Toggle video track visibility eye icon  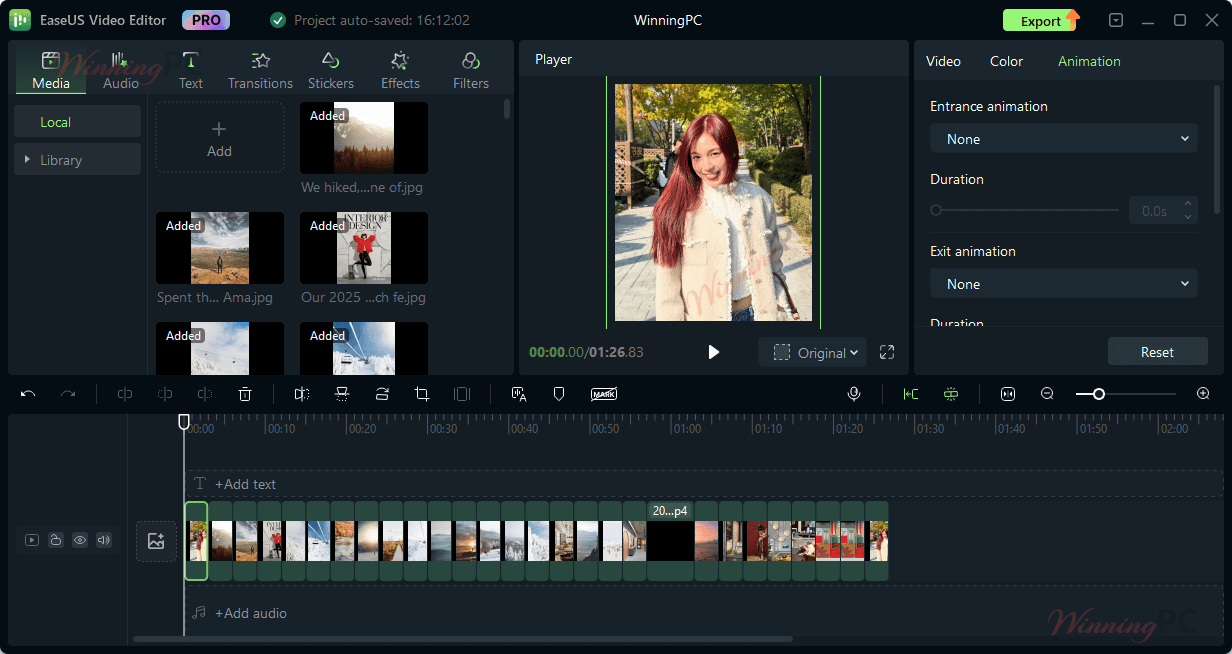[80, 540]
